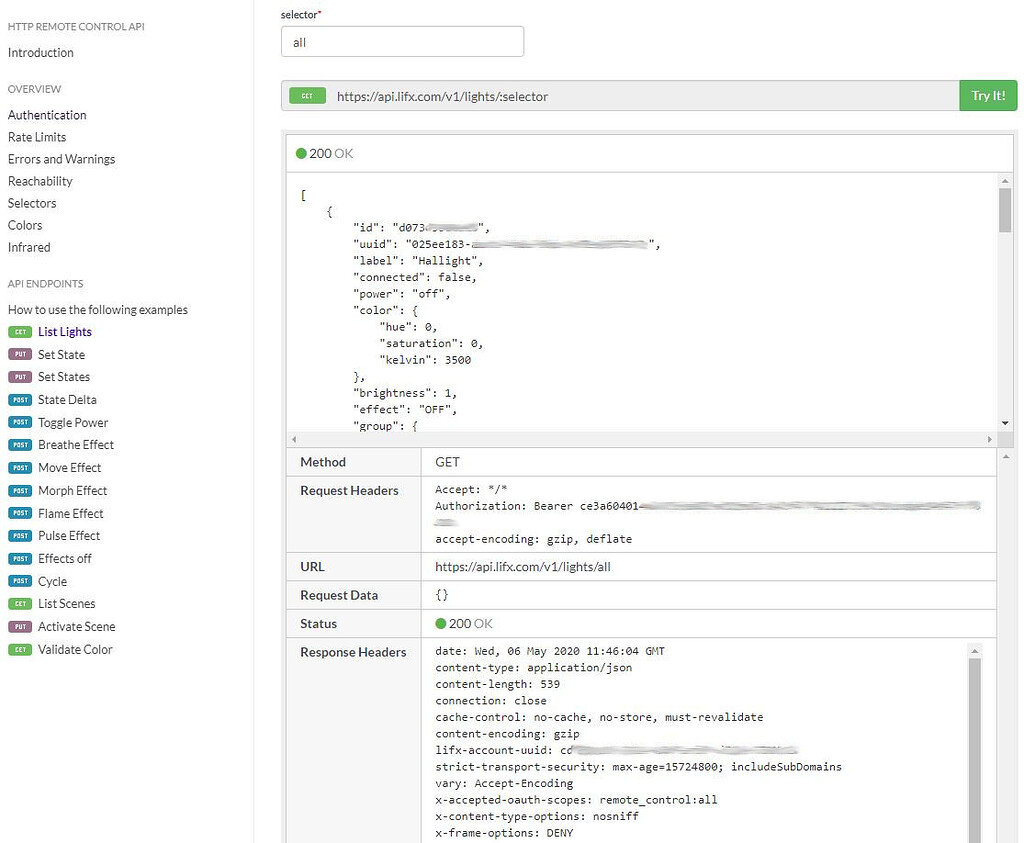Click Response Headers scrollbar thumb
The image size is (1024, 843).
[x=975, y=750]
